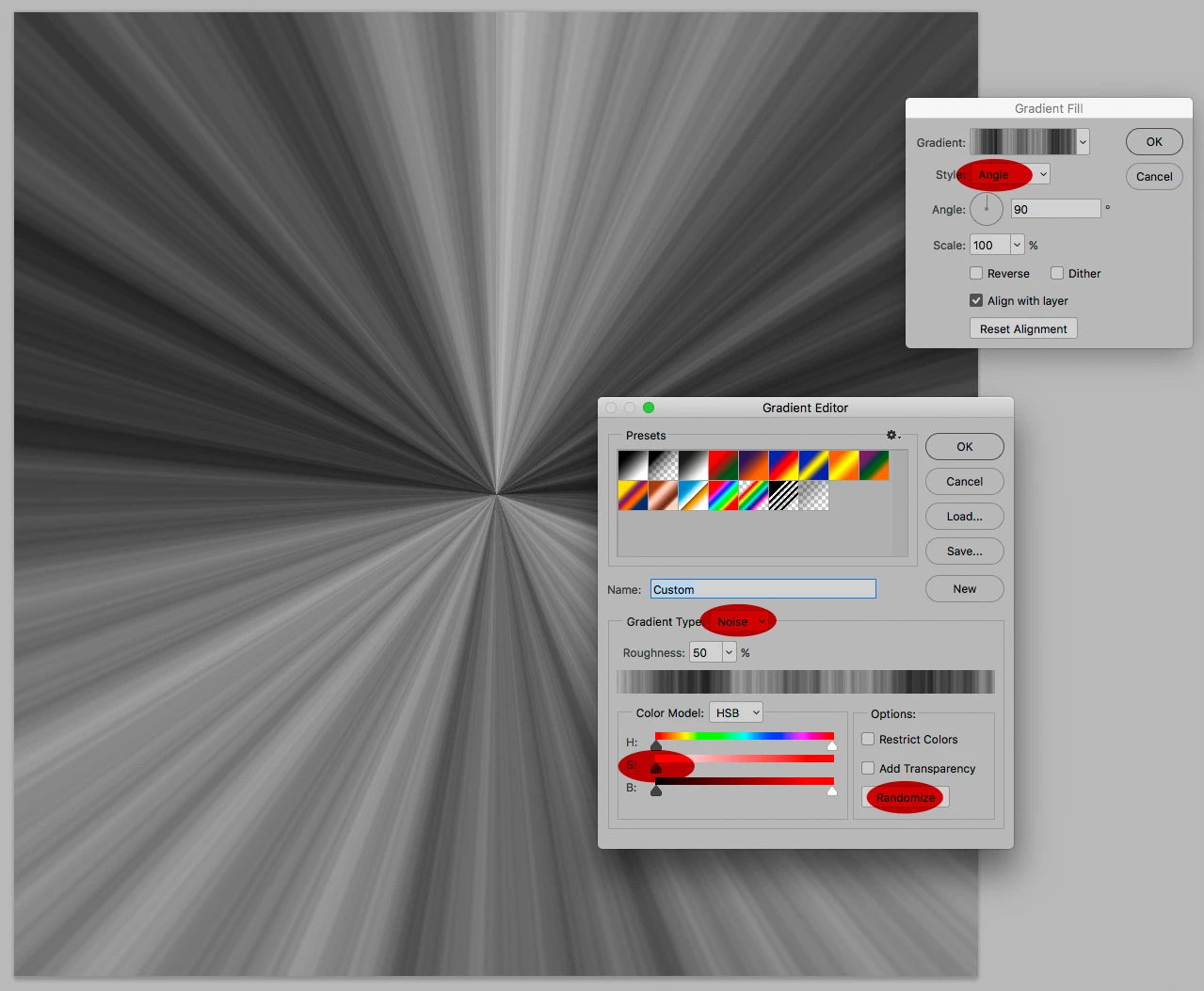Uncheck Align with layer
The height and width of the screenshot is (991, 1204).
click(976, 300)
